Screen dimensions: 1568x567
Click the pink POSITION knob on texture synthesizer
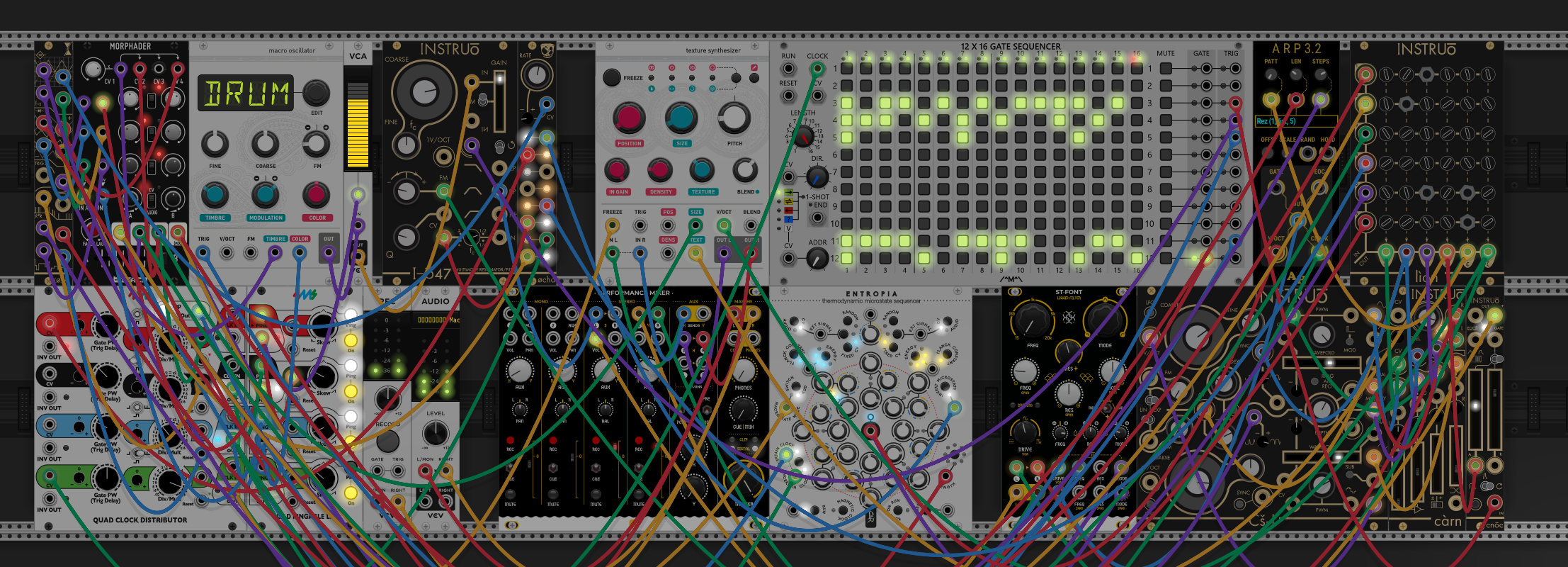628,118
